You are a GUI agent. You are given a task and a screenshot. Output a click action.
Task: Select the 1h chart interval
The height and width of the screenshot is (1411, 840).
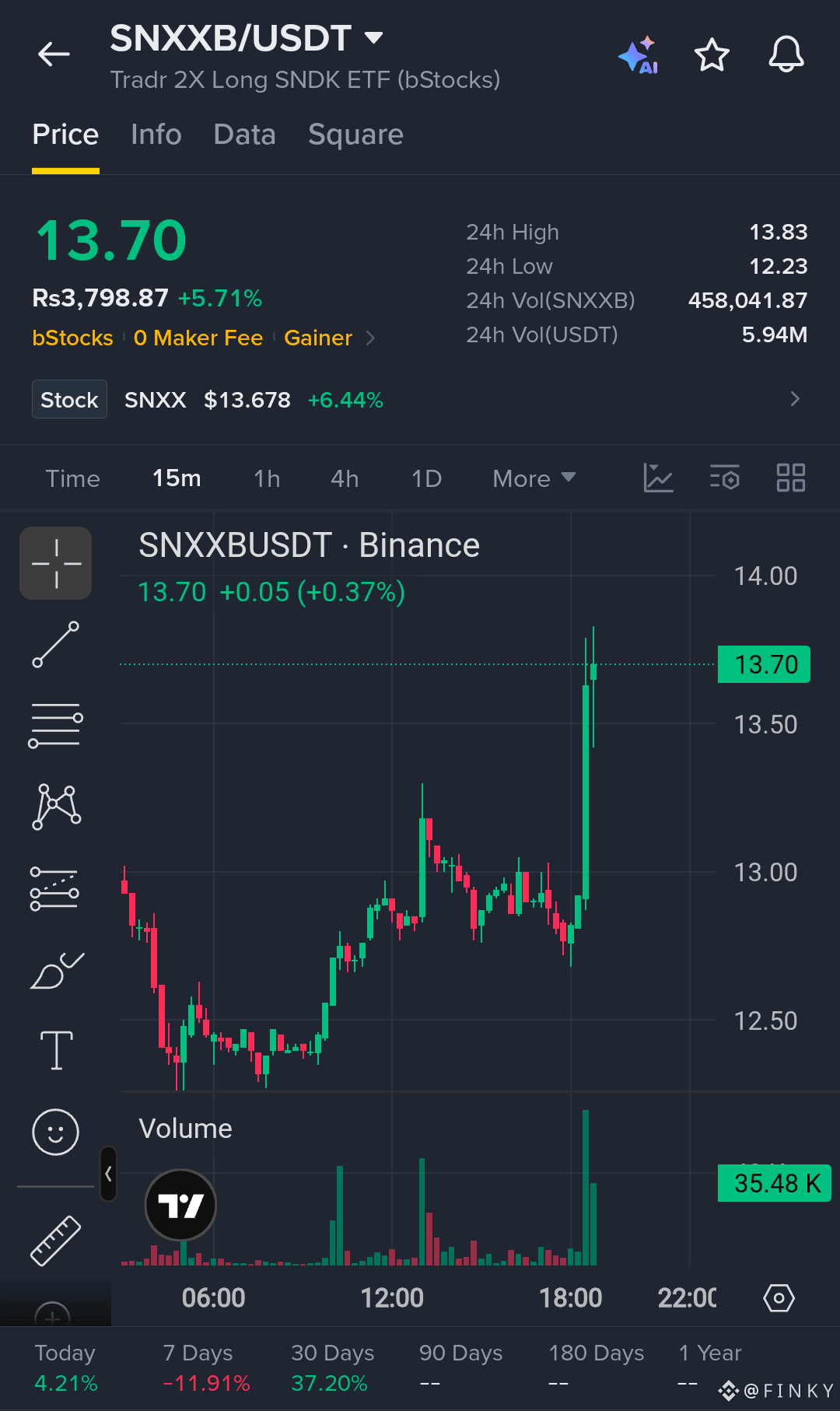(267, 478)
